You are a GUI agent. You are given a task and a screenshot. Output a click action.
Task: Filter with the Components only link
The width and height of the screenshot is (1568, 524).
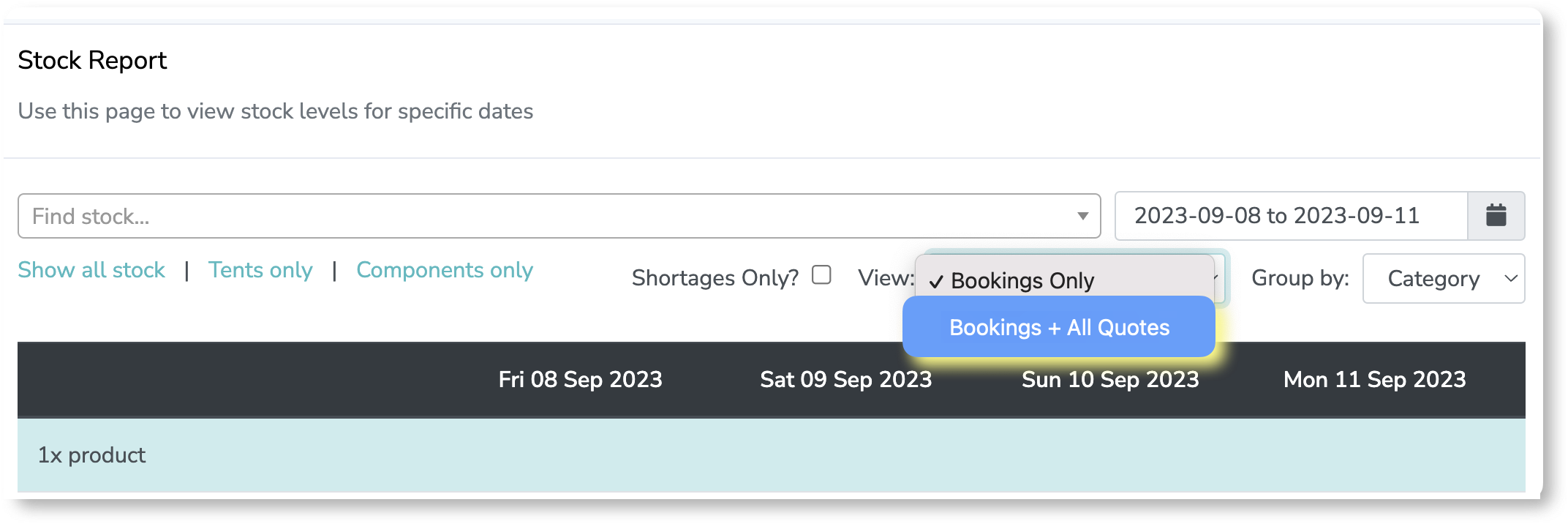coord(445,270)
